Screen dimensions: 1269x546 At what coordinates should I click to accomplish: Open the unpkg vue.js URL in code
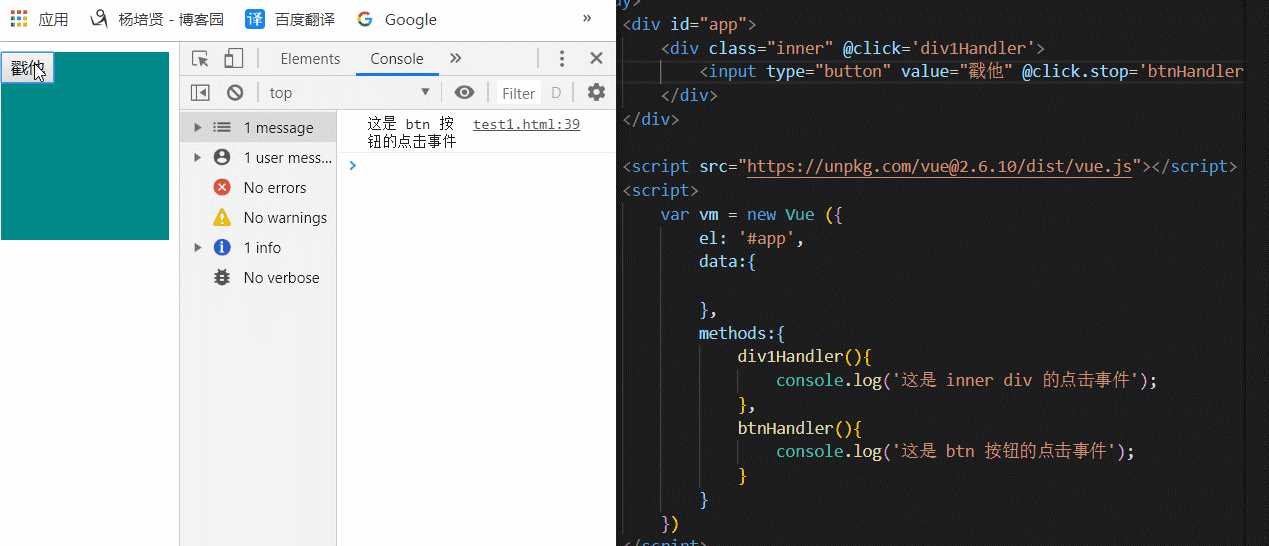939,167
